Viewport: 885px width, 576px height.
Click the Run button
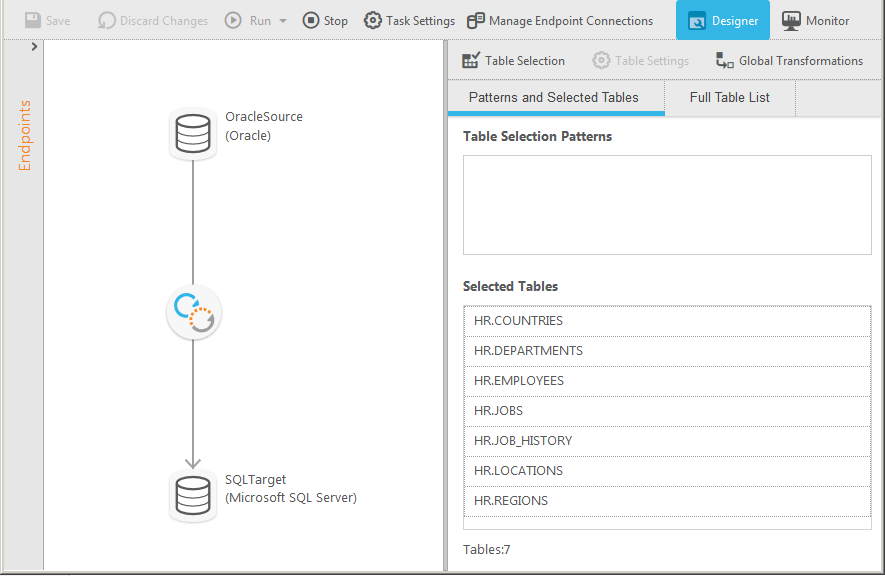(248, 20)
